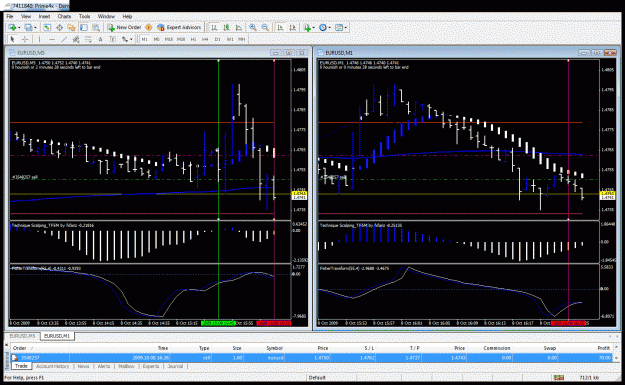Launch the MetaEditor icon
Screen dimensions: 625x385
point(149,28)
